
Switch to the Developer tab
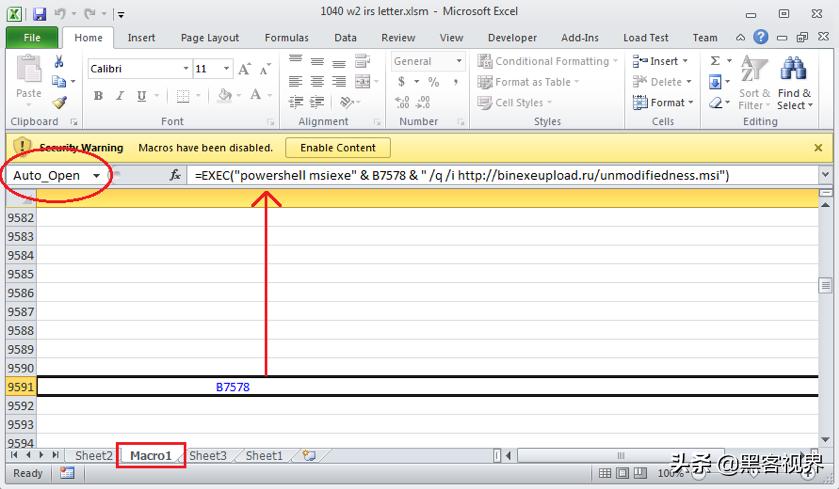pos(512,37)
